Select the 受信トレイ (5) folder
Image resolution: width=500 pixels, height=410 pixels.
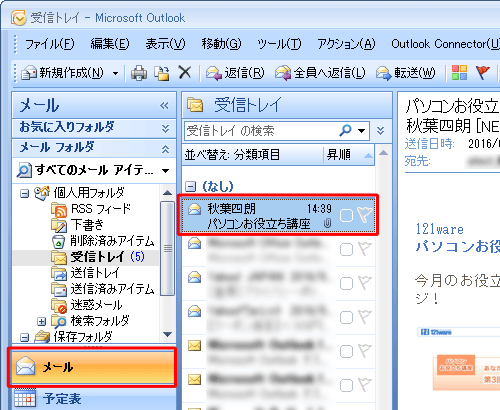pyautogui.click(x=98, y=257)
